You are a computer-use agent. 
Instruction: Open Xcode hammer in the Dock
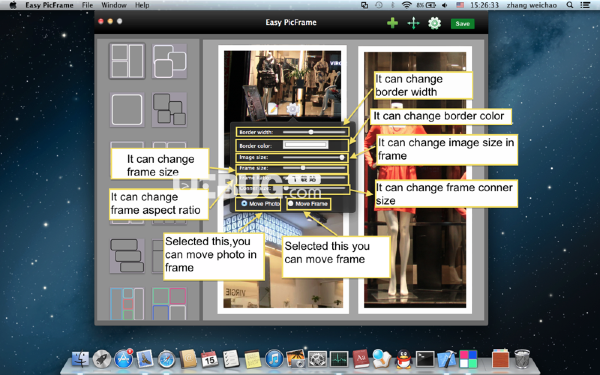pyautogui.click(x=447, y=359)
